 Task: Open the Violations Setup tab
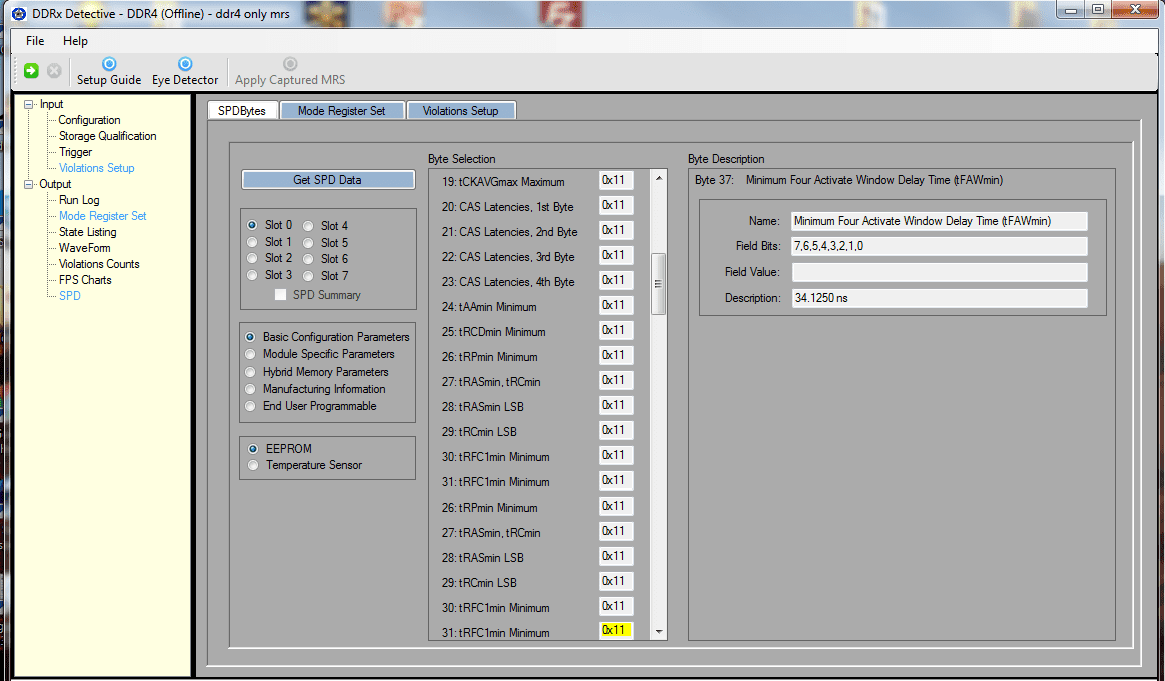pyautogui.click(x=461, y=111)
